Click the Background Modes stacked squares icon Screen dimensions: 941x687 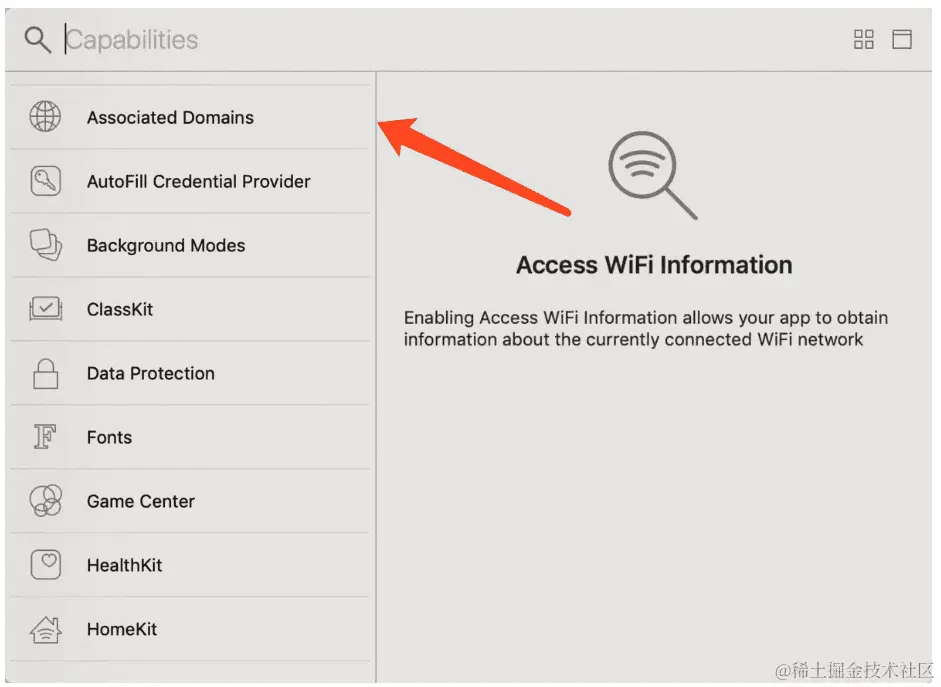(x=45, y=245)
